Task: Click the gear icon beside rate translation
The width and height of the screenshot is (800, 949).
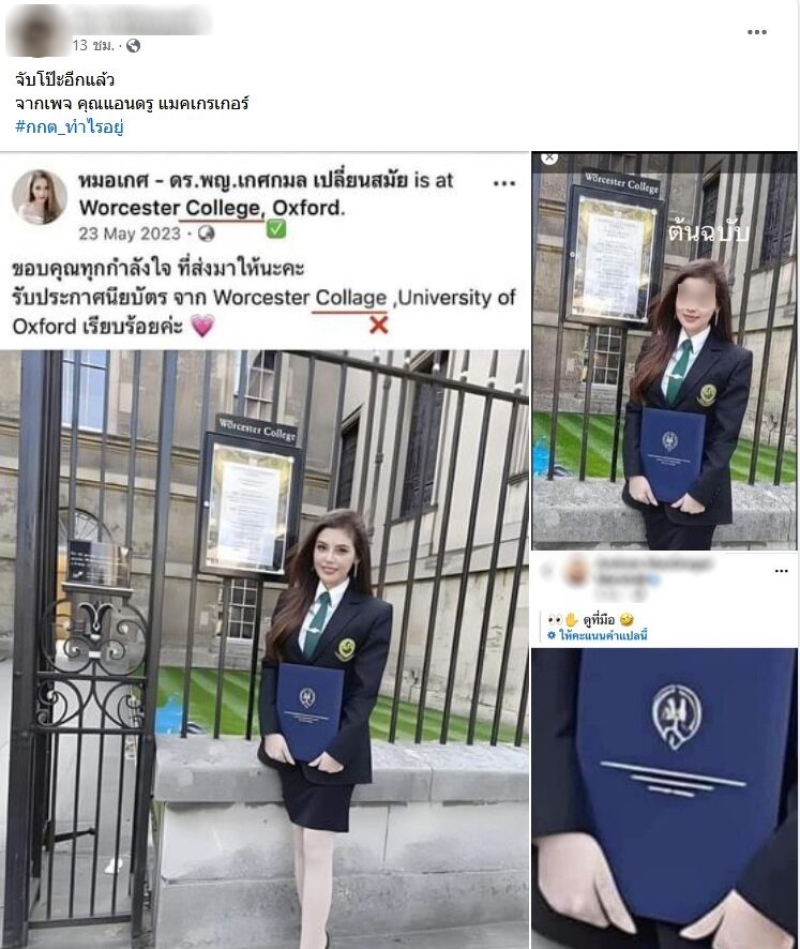Action: [x=551, y=635]
